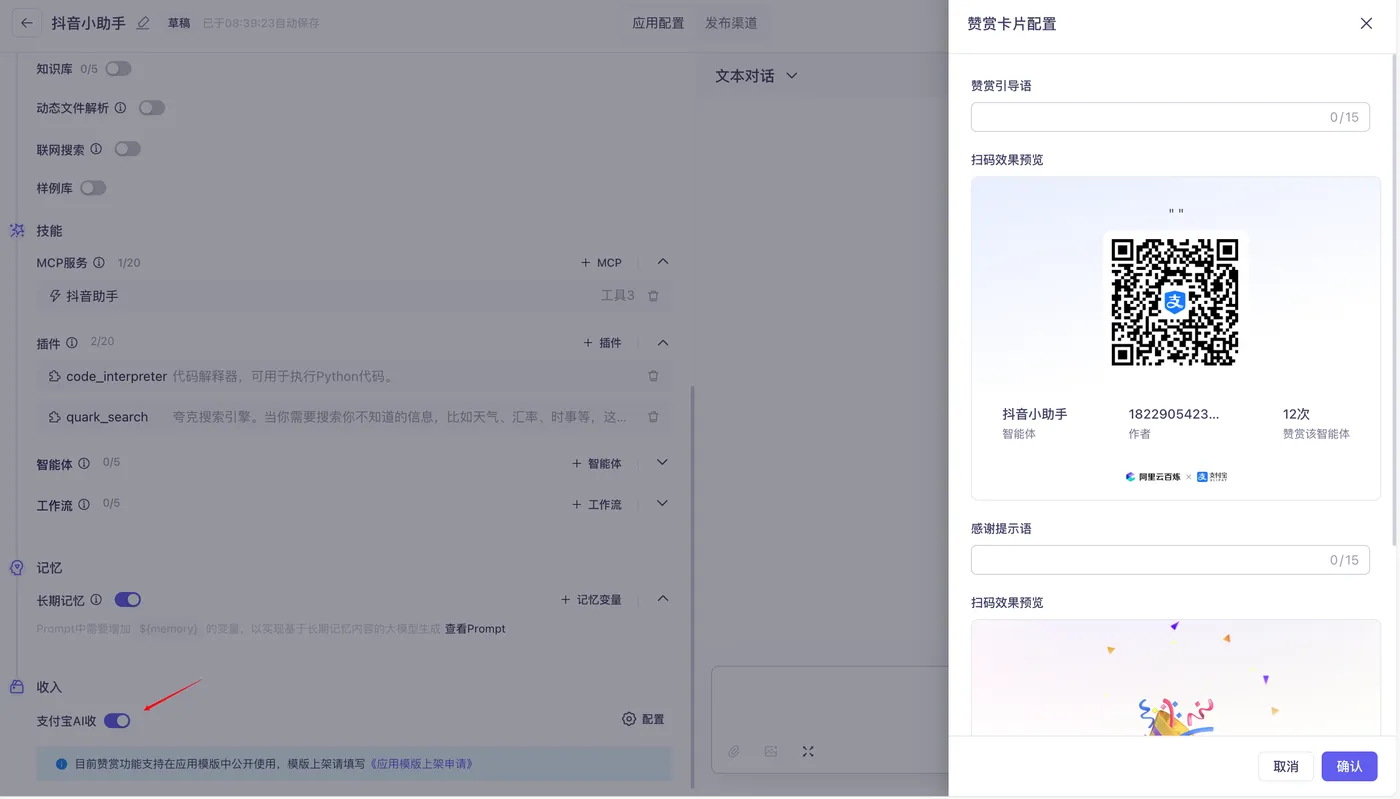
Task: Show info tooltip for 联网搜索
Action: [96, 149]
